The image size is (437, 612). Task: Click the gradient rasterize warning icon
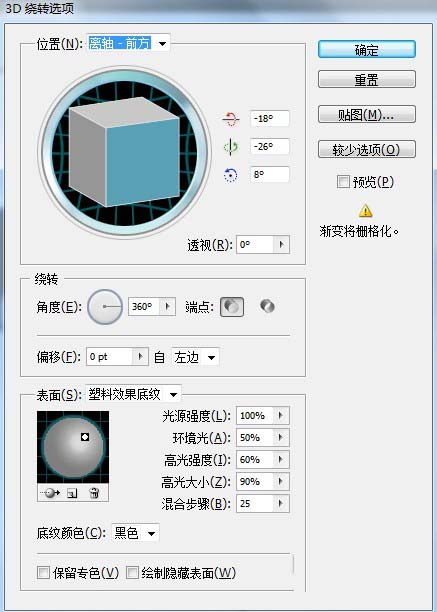(366, 211)
